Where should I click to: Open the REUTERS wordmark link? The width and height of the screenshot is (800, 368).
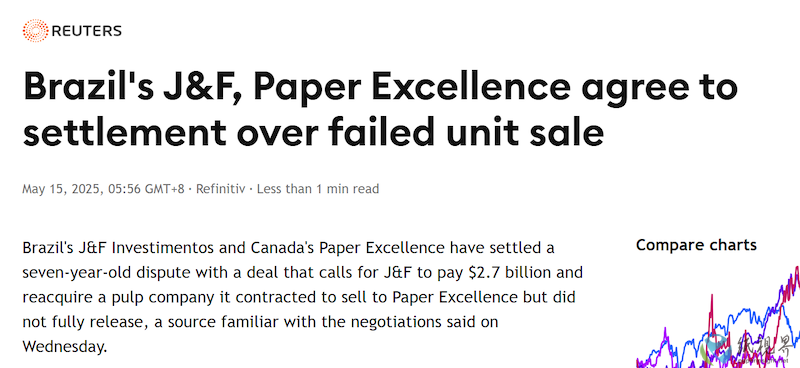point(86,31)
